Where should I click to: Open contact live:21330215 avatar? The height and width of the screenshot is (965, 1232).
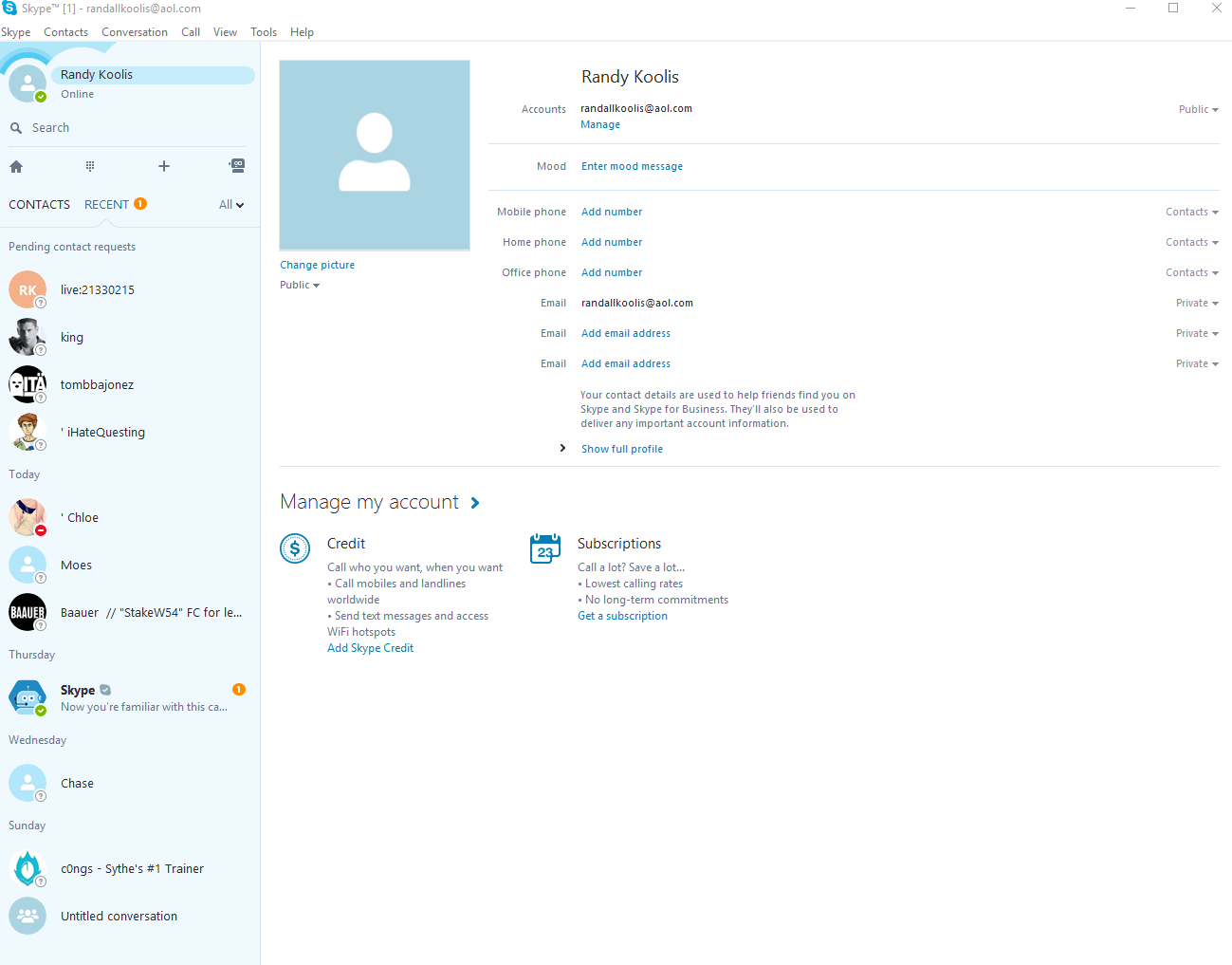point(28,289)
